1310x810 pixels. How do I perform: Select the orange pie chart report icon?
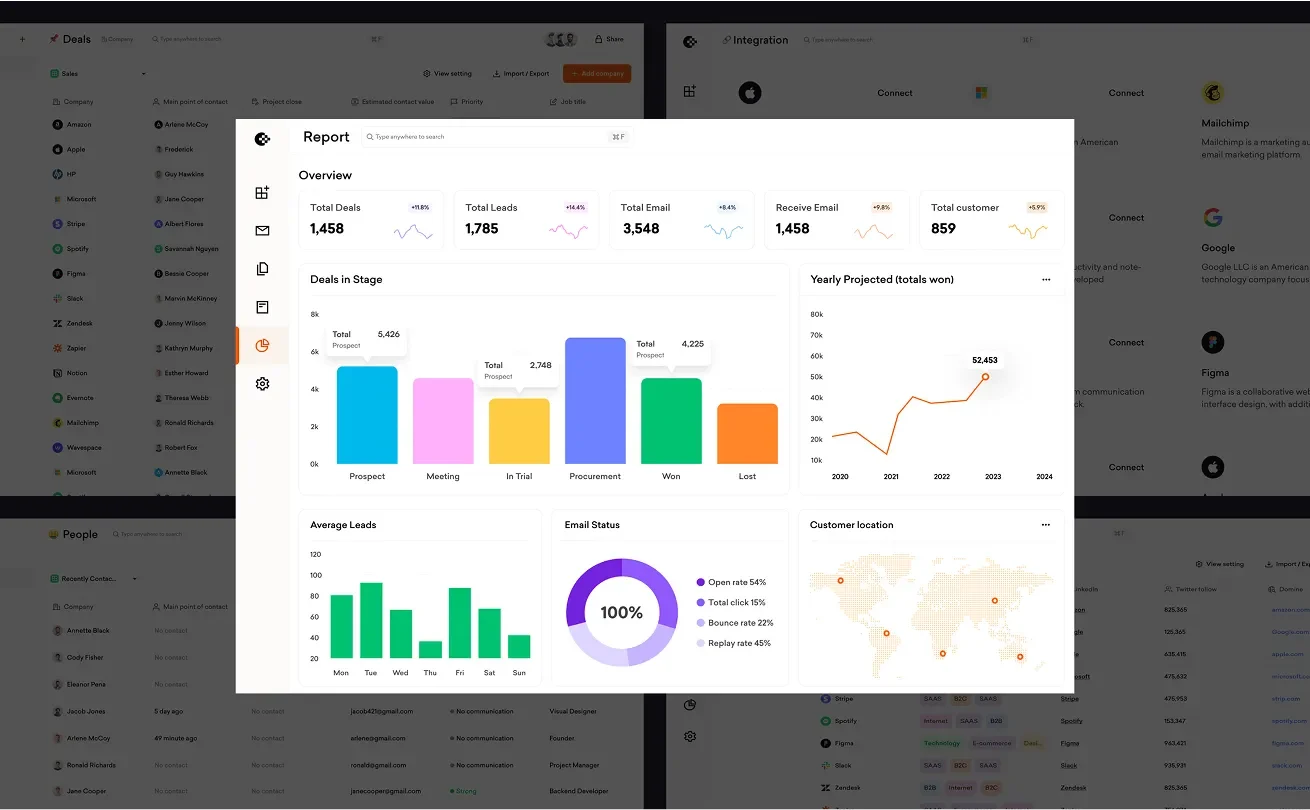pyautogui.click(x=262, y=345)
